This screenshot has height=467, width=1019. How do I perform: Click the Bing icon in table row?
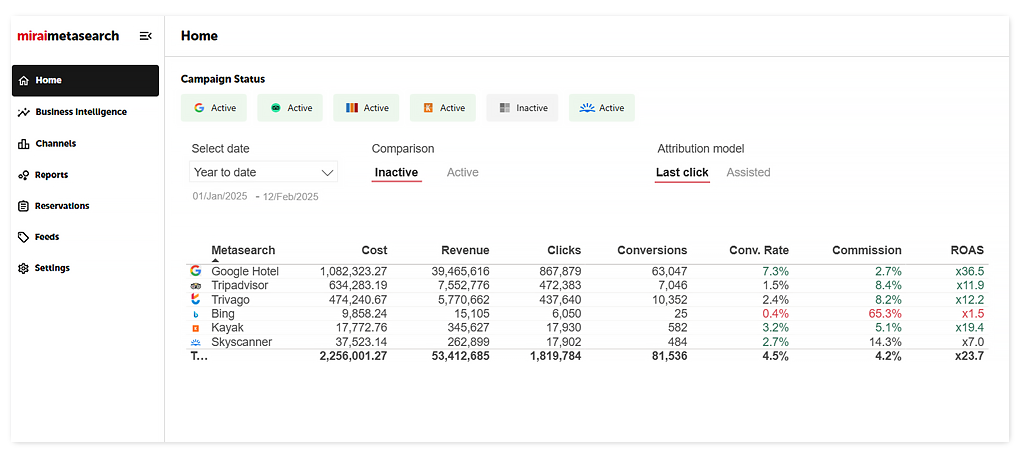(196, 314)
